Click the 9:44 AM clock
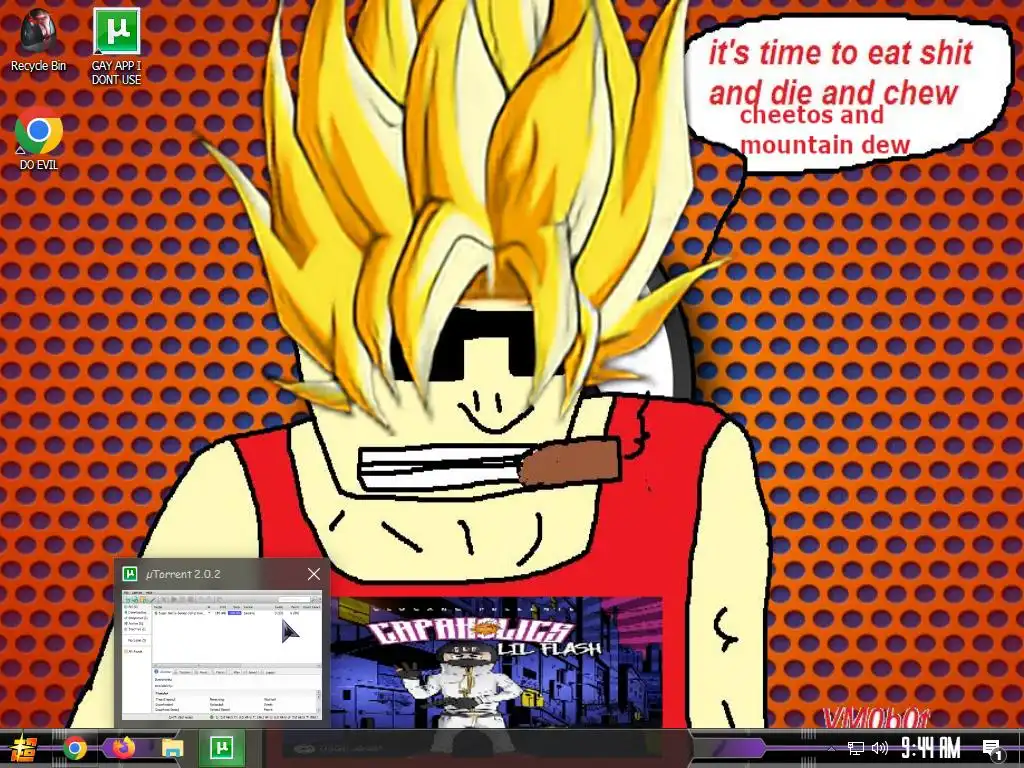 (x=931, y=748)
